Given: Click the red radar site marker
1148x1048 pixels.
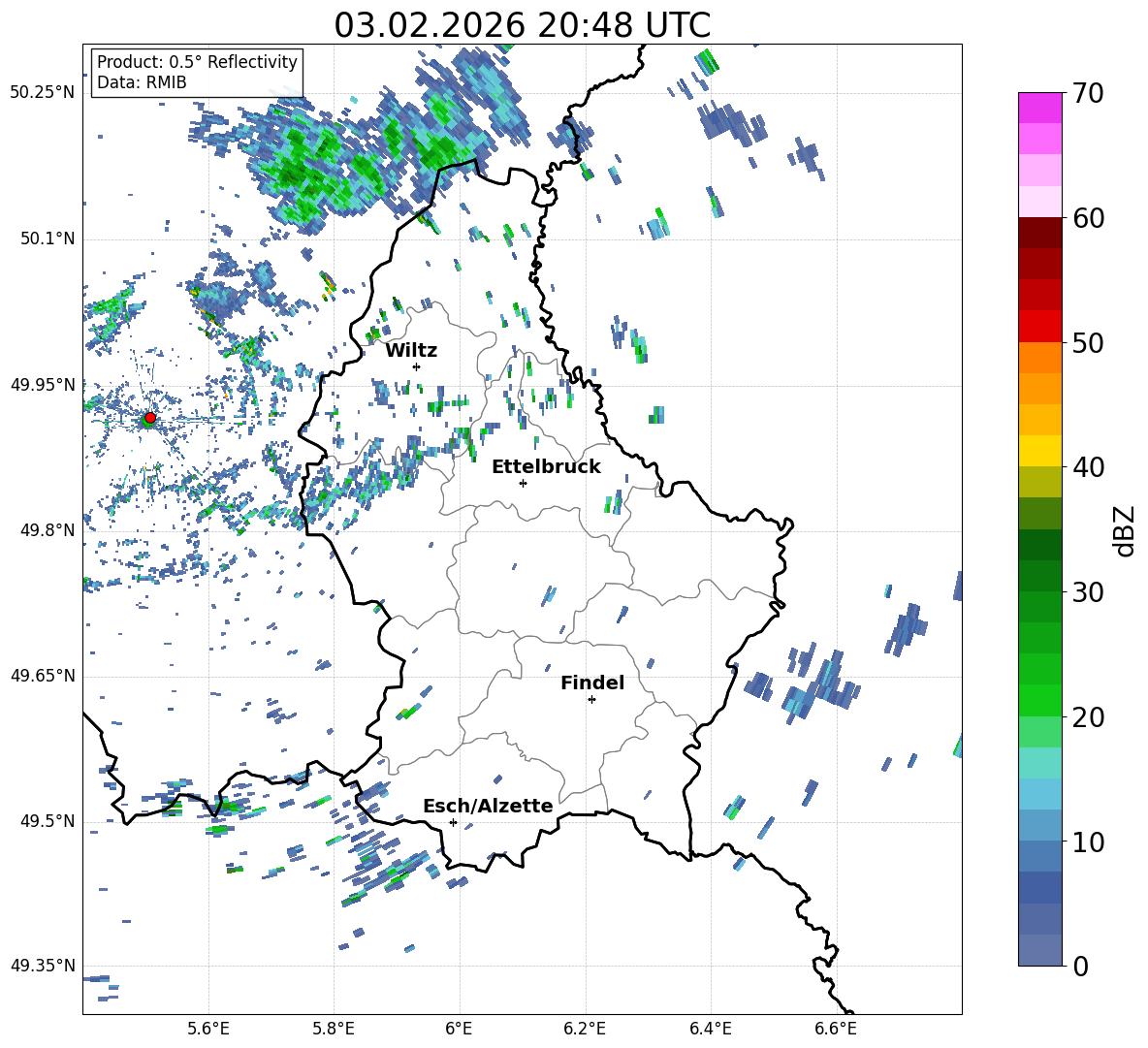Looking at the screenshot, I should tap(149, 418).
